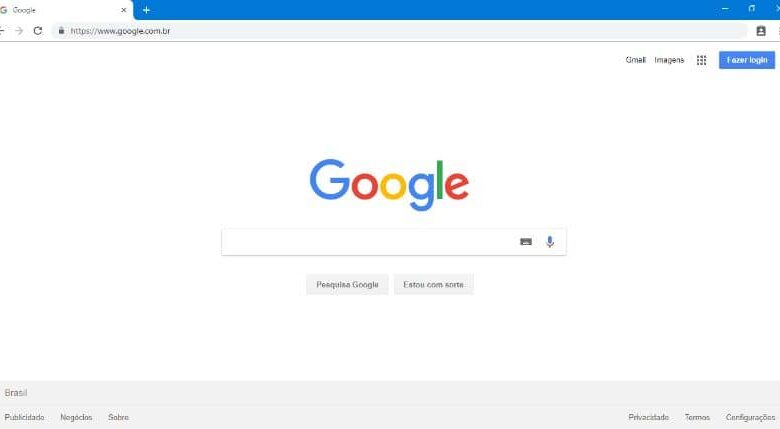Open the Imagens link
Screen dimensions: 780x429
pos(669,60)
